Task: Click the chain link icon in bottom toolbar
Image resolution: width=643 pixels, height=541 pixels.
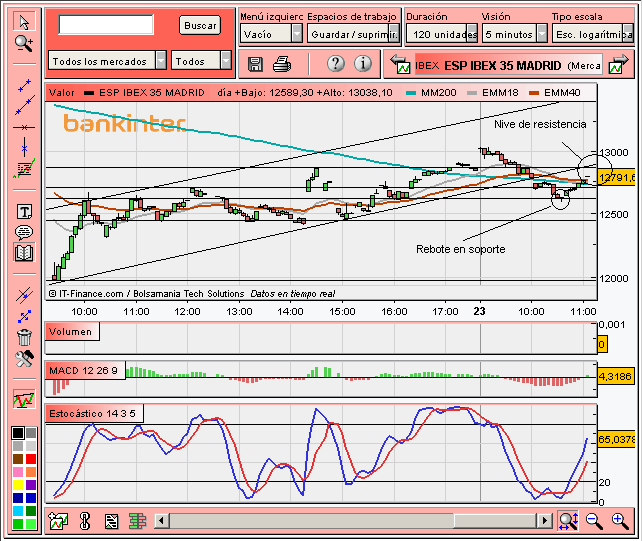Action: [x=85, y=521]
